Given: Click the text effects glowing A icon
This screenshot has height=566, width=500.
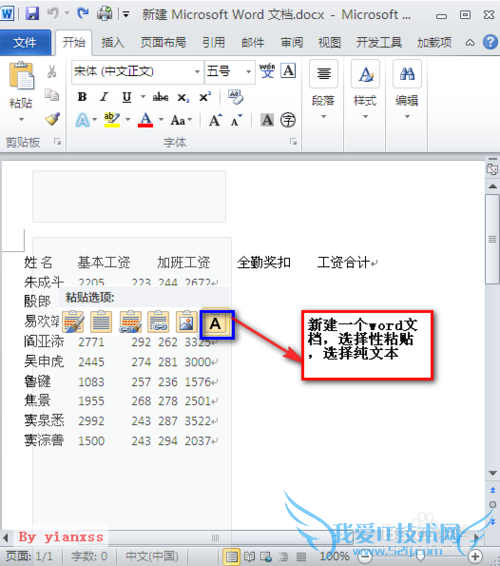Looking at the screenshot, I should 82,120.
